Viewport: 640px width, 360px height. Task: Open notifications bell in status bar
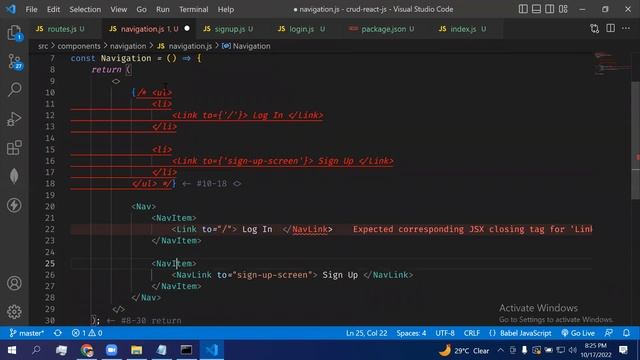(x=626, y=333)
